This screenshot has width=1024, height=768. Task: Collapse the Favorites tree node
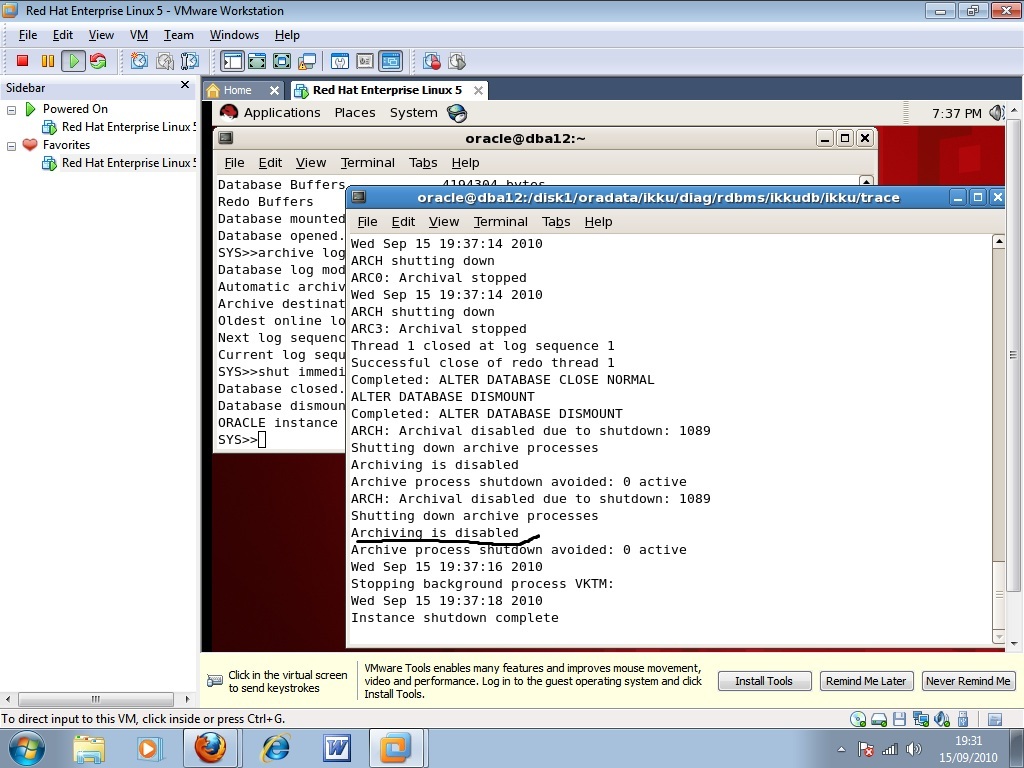(12, 145)
